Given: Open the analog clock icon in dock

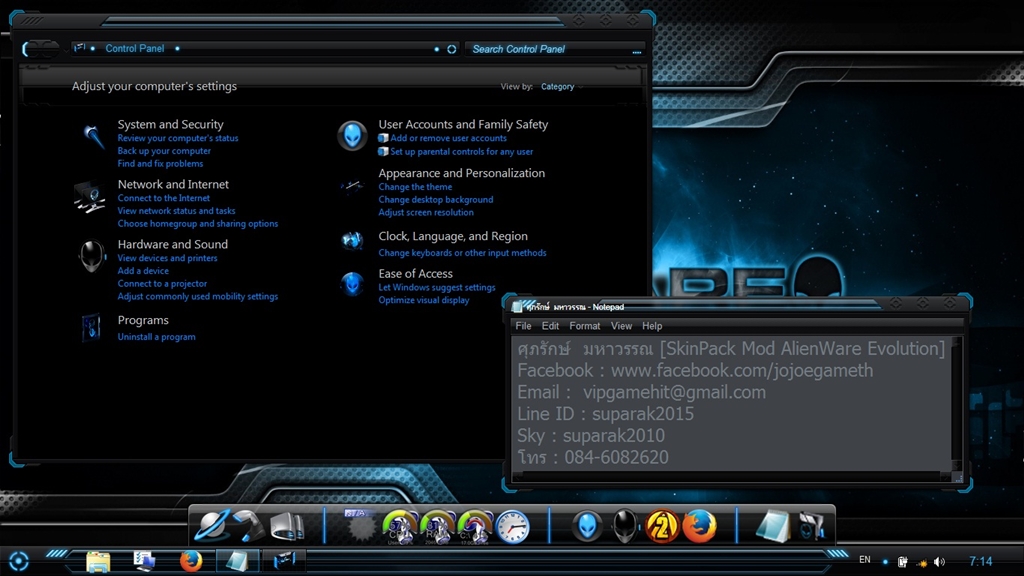Looking at the screenshot, I should pyautogui.click(x=513, y=527).
